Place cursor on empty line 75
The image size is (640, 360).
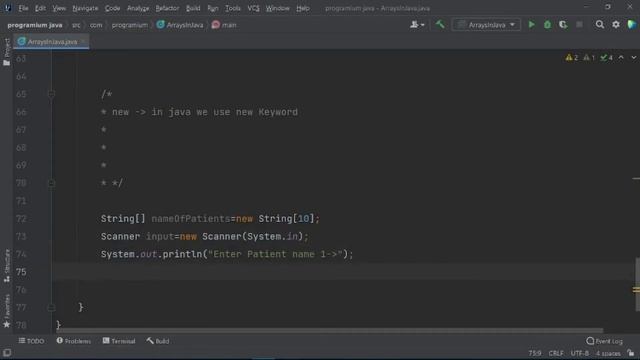[343, 272]
